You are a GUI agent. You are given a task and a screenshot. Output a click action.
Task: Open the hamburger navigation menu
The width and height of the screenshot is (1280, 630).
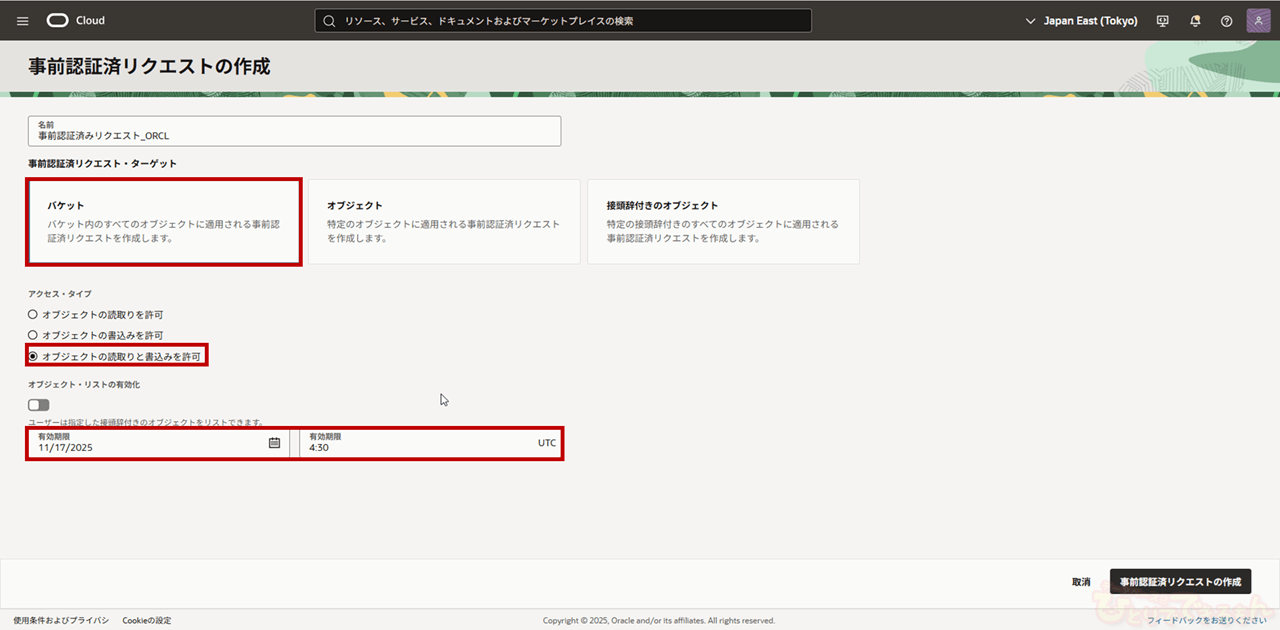(x=23, y=21)
